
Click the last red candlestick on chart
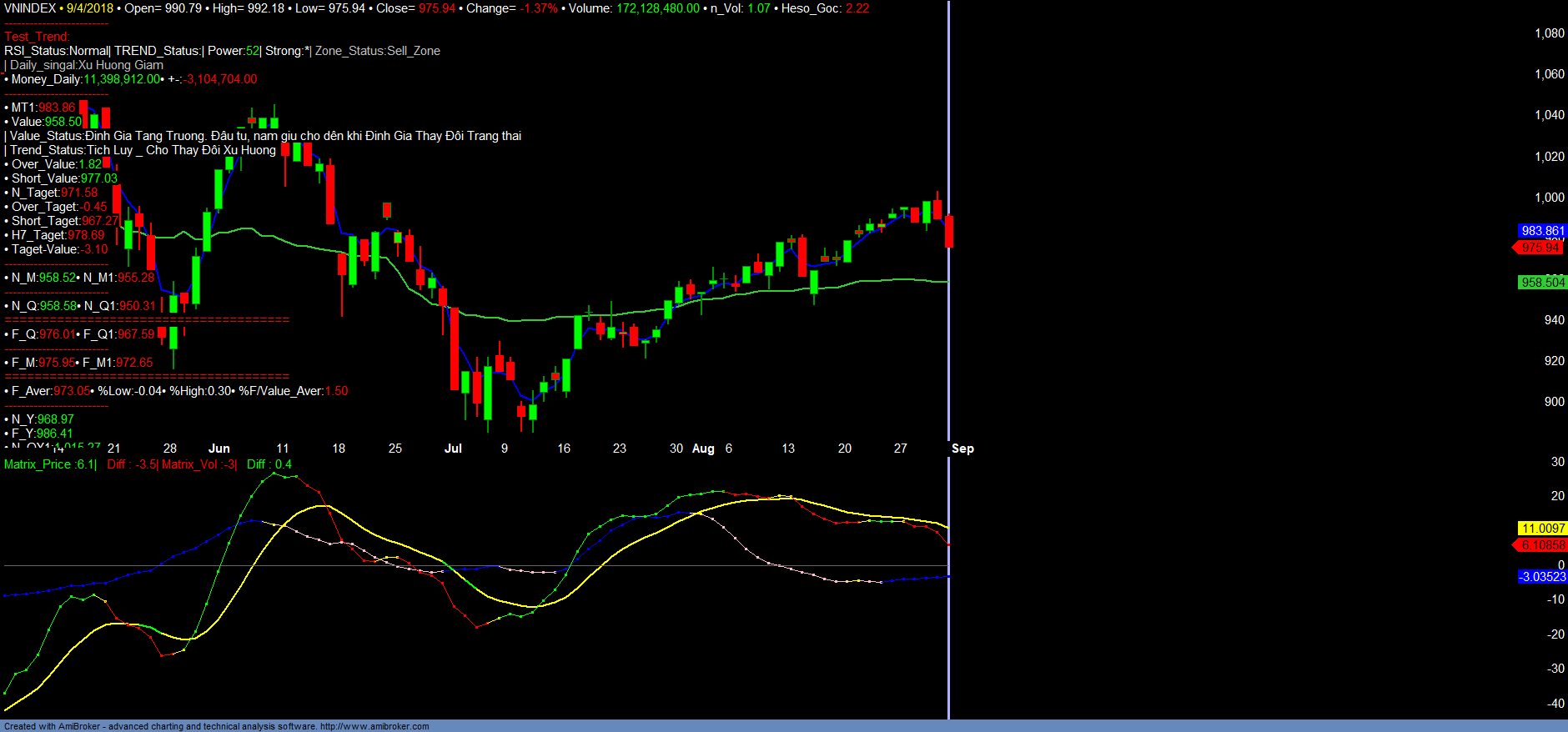point(949,231)
